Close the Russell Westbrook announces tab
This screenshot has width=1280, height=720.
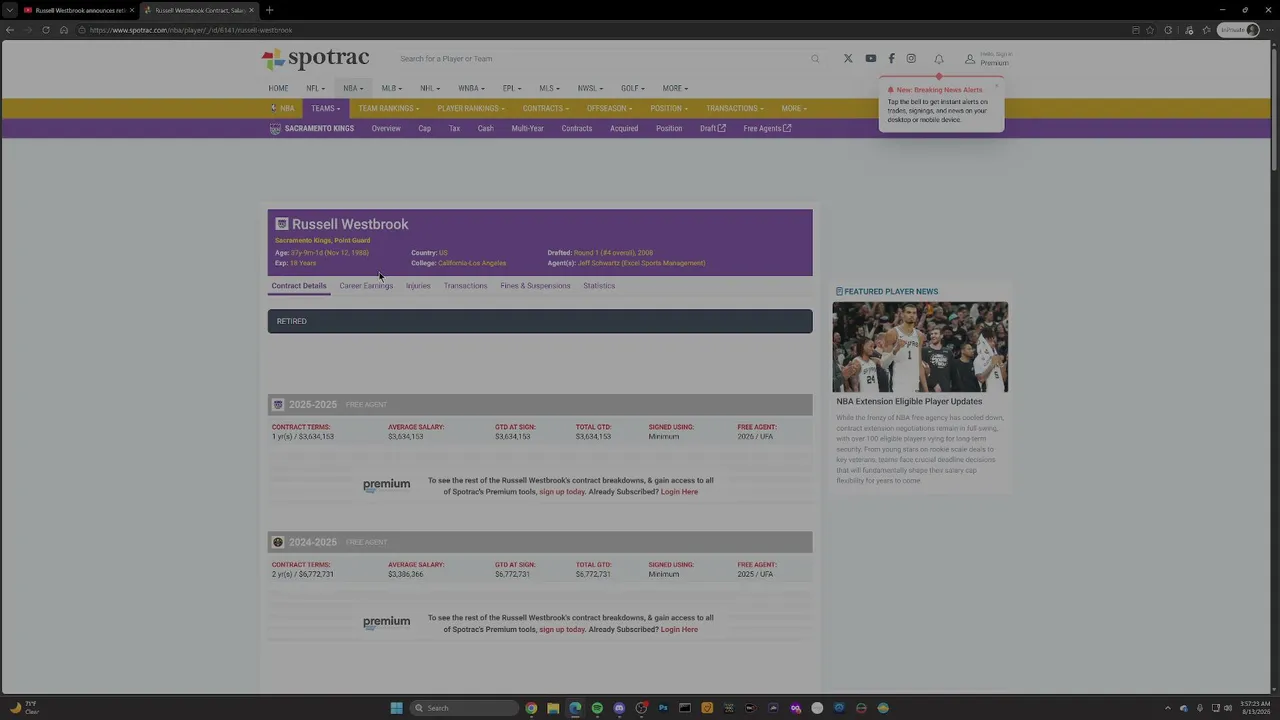pos(131,10)
